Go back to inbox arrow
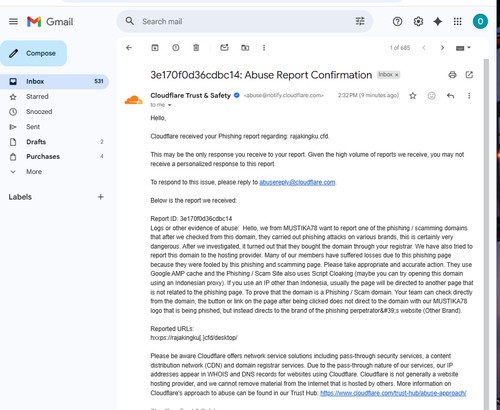The height and width of the screenshot is (410, 500). pos(129,48)
